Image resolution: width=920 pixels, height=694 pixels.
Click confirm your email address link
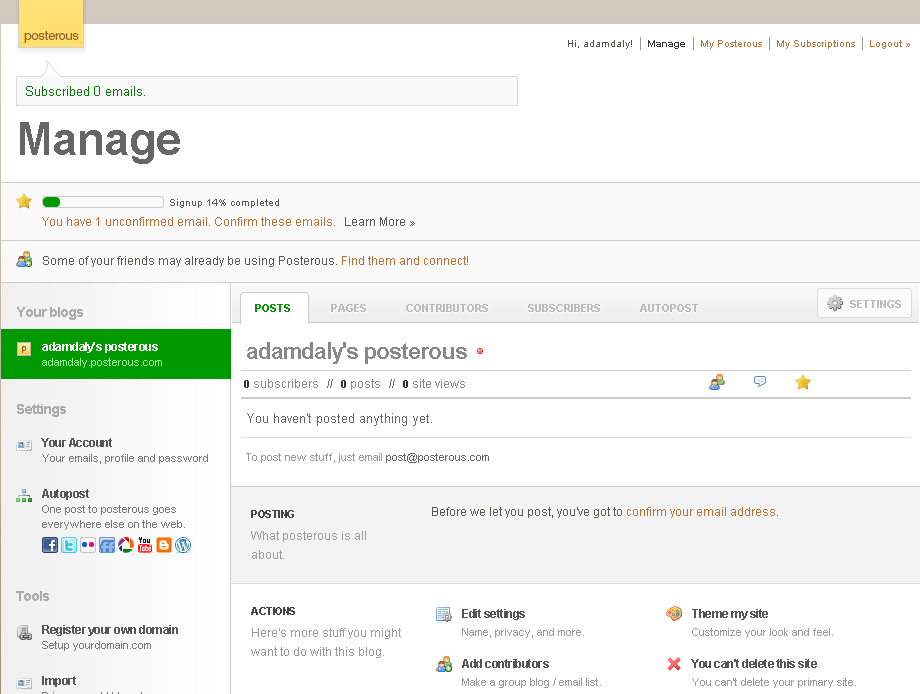point(701,512)
